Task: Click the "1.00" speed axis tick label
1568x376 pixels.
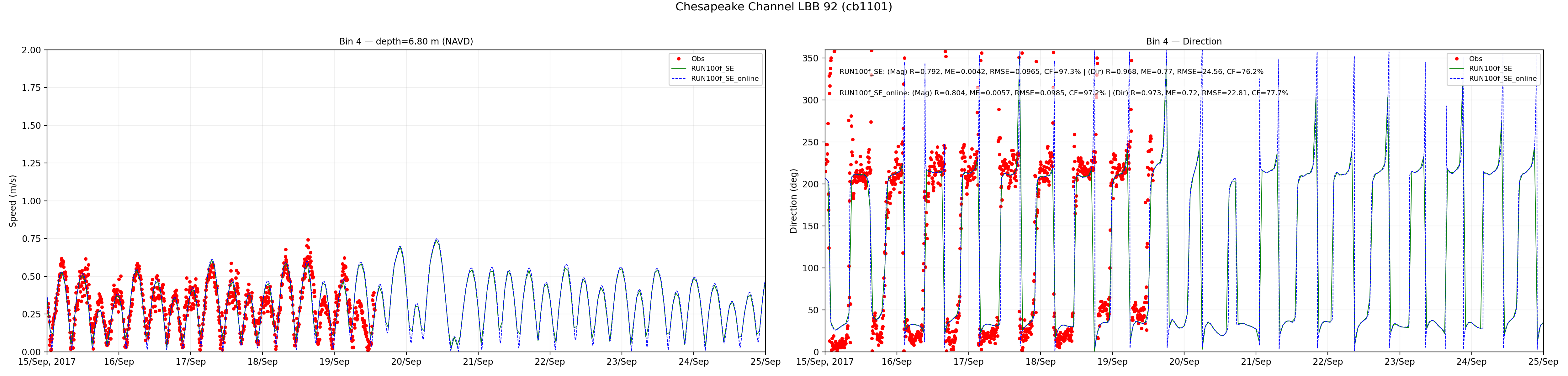Action: tap(31, 201)
